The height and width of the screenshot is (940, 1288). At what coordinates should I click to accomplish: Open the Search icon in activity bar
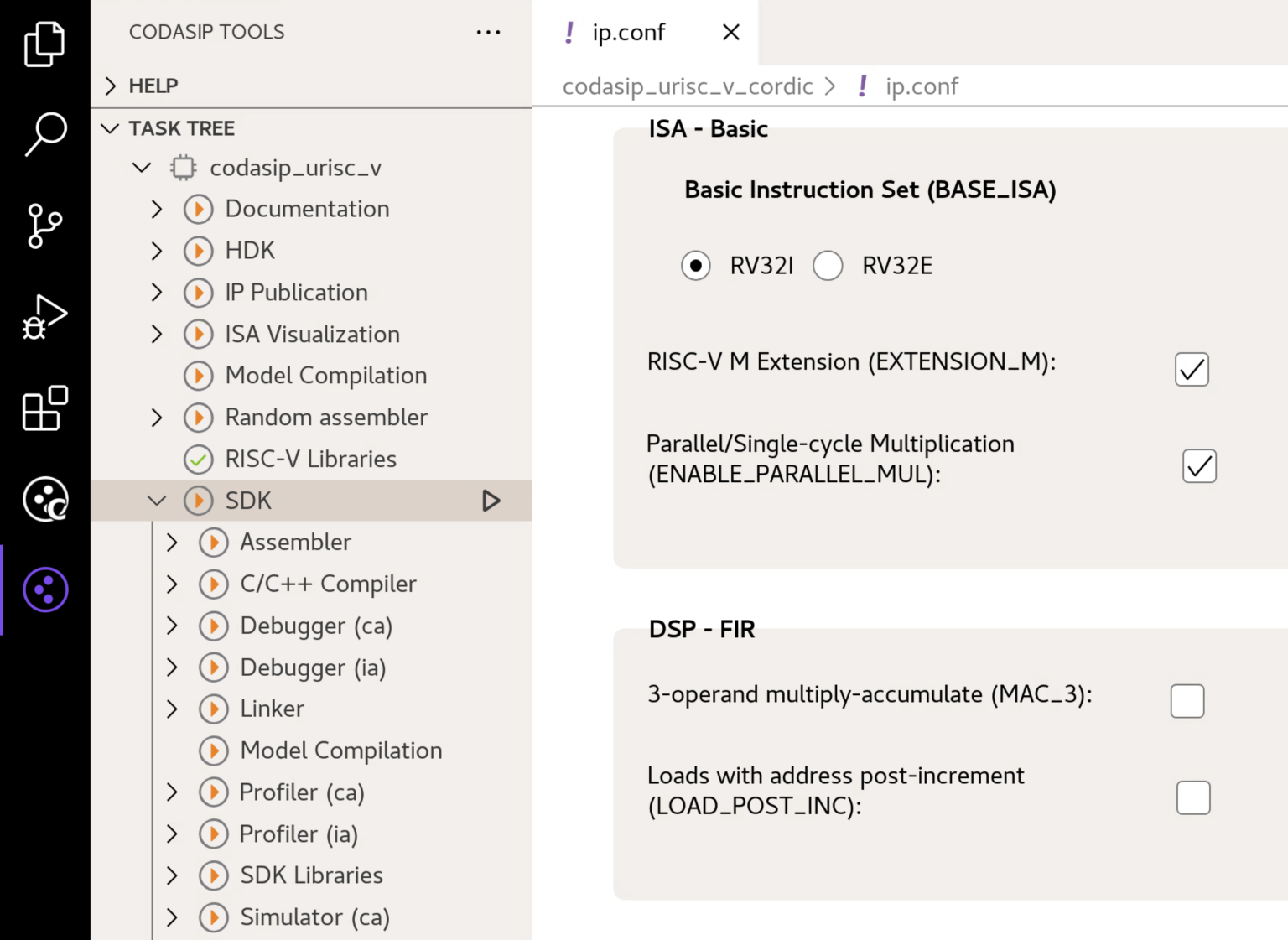pyautogui.click(x=44, y=133)
